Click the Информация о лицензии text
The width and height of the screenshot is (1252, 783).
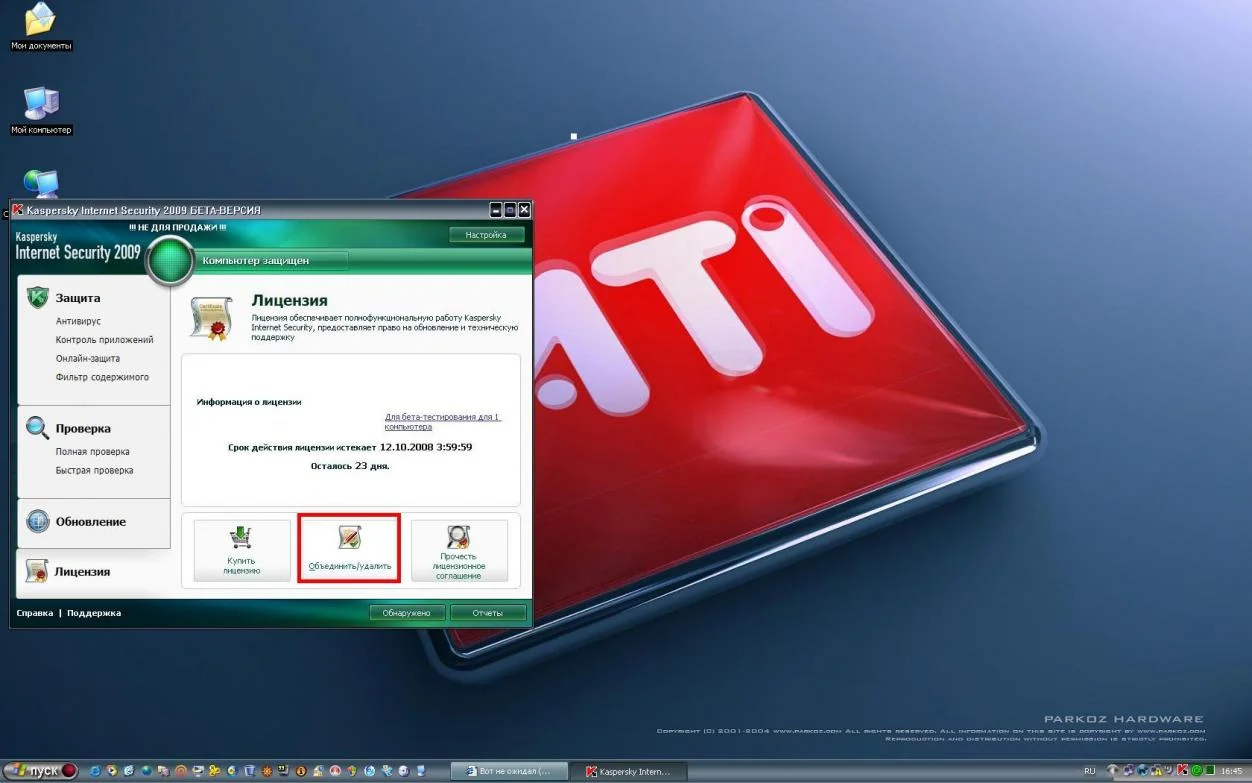249,402
